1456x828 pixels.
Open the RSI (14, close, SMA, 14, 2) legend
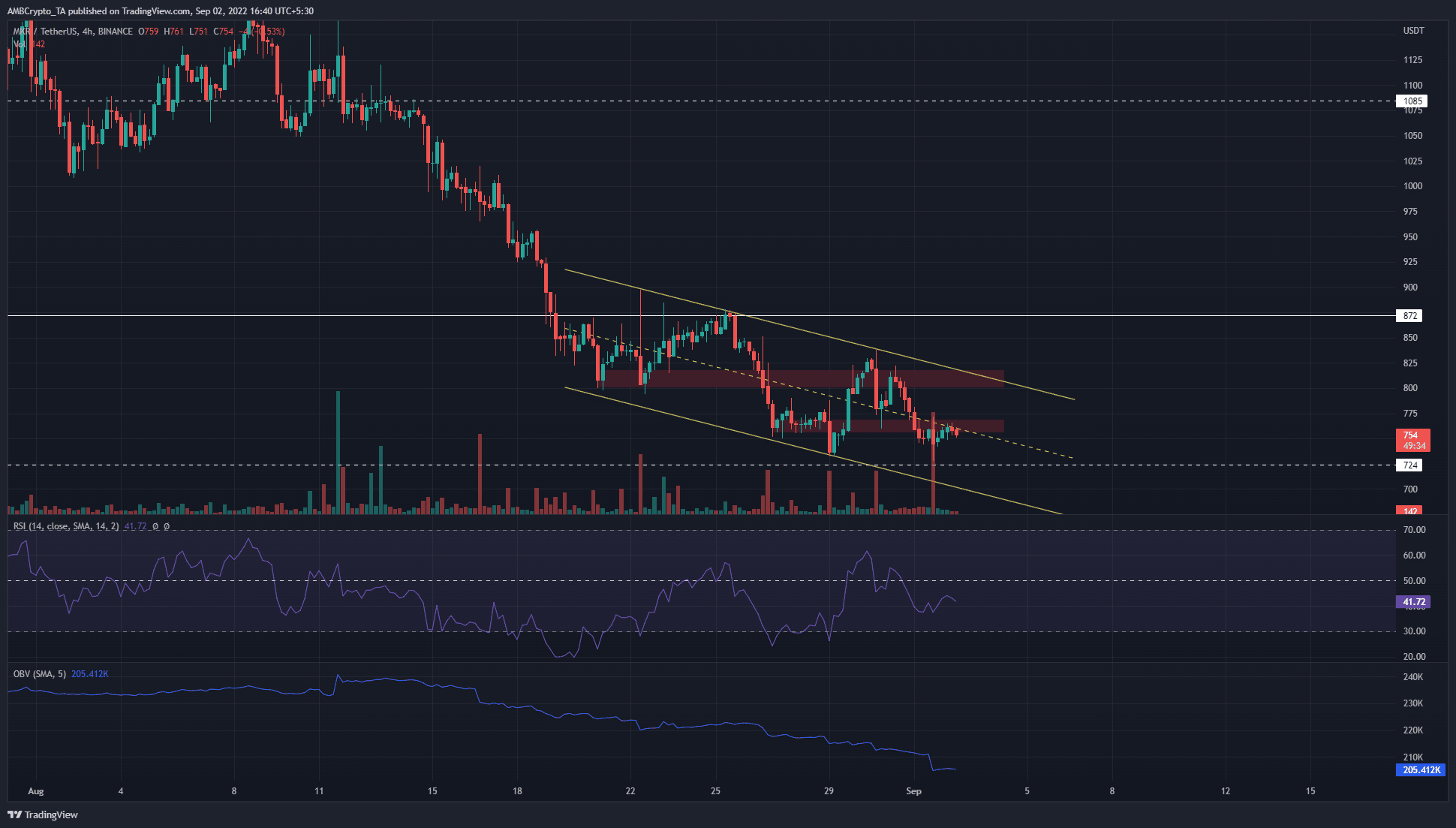(66, 526)
